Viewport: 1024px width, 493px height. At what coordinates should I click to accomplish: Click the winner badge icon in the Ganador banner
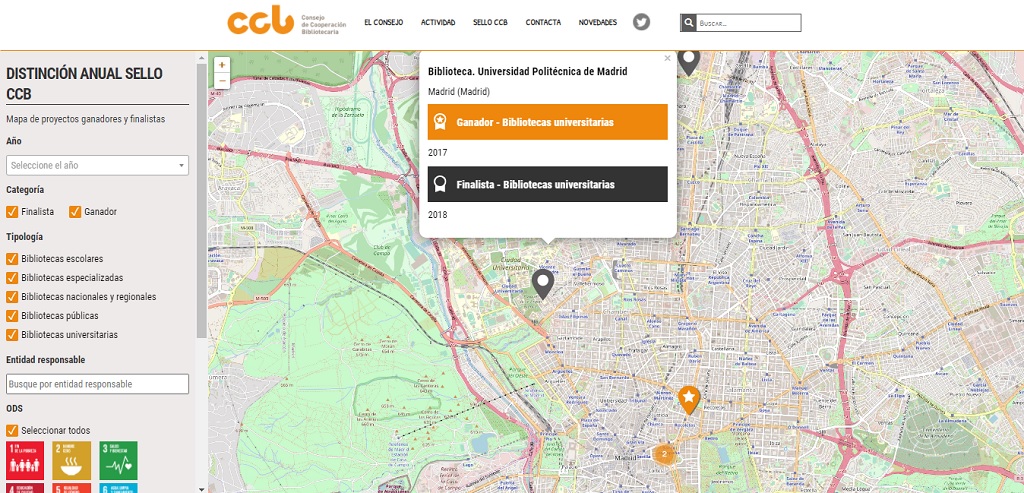pyautogui.click(x=441, y=121)
